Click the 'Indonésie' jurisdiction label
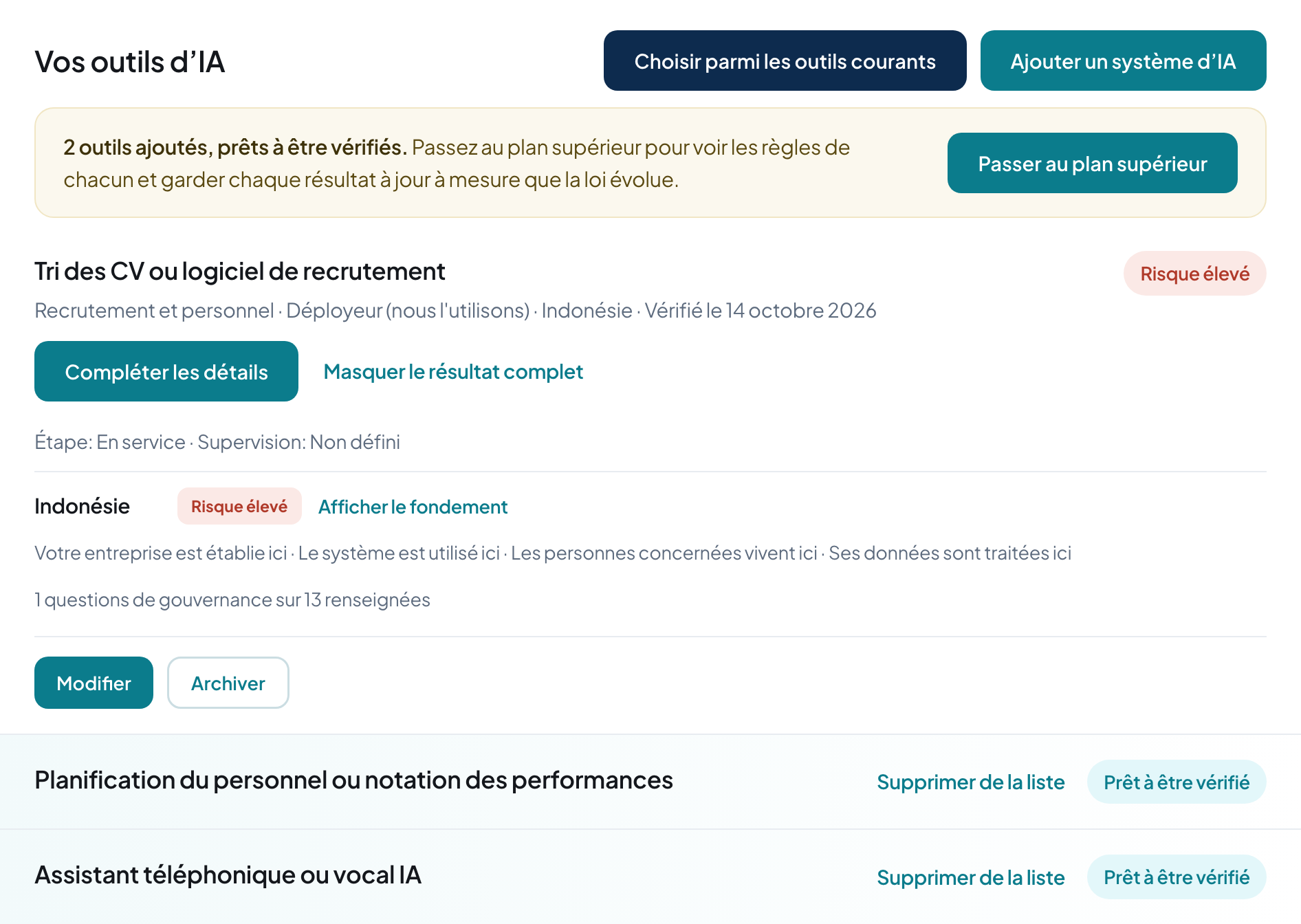This screenshot has width=1301, height=924. [82, 506]
